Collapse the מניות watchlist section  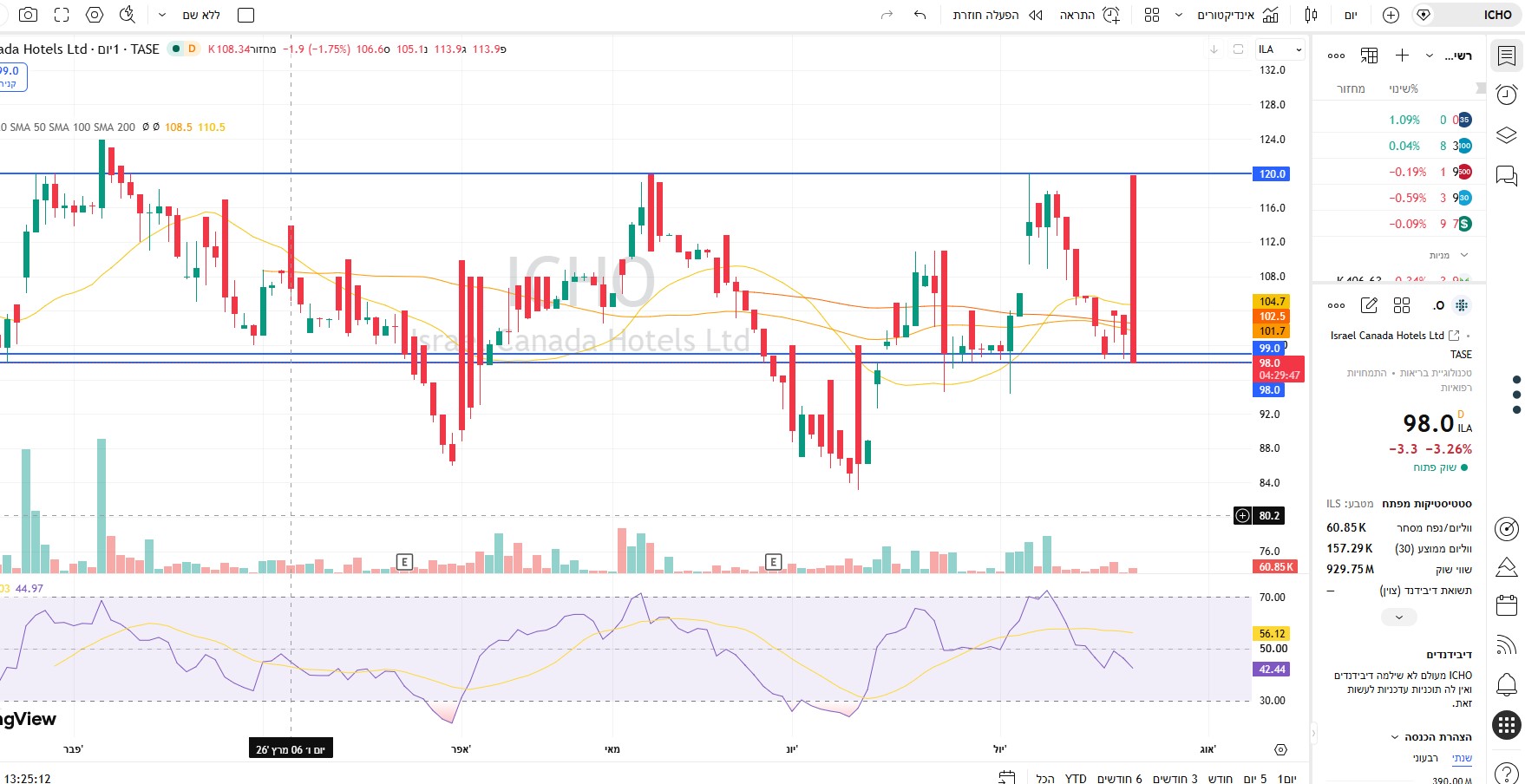pos(1464,255)
